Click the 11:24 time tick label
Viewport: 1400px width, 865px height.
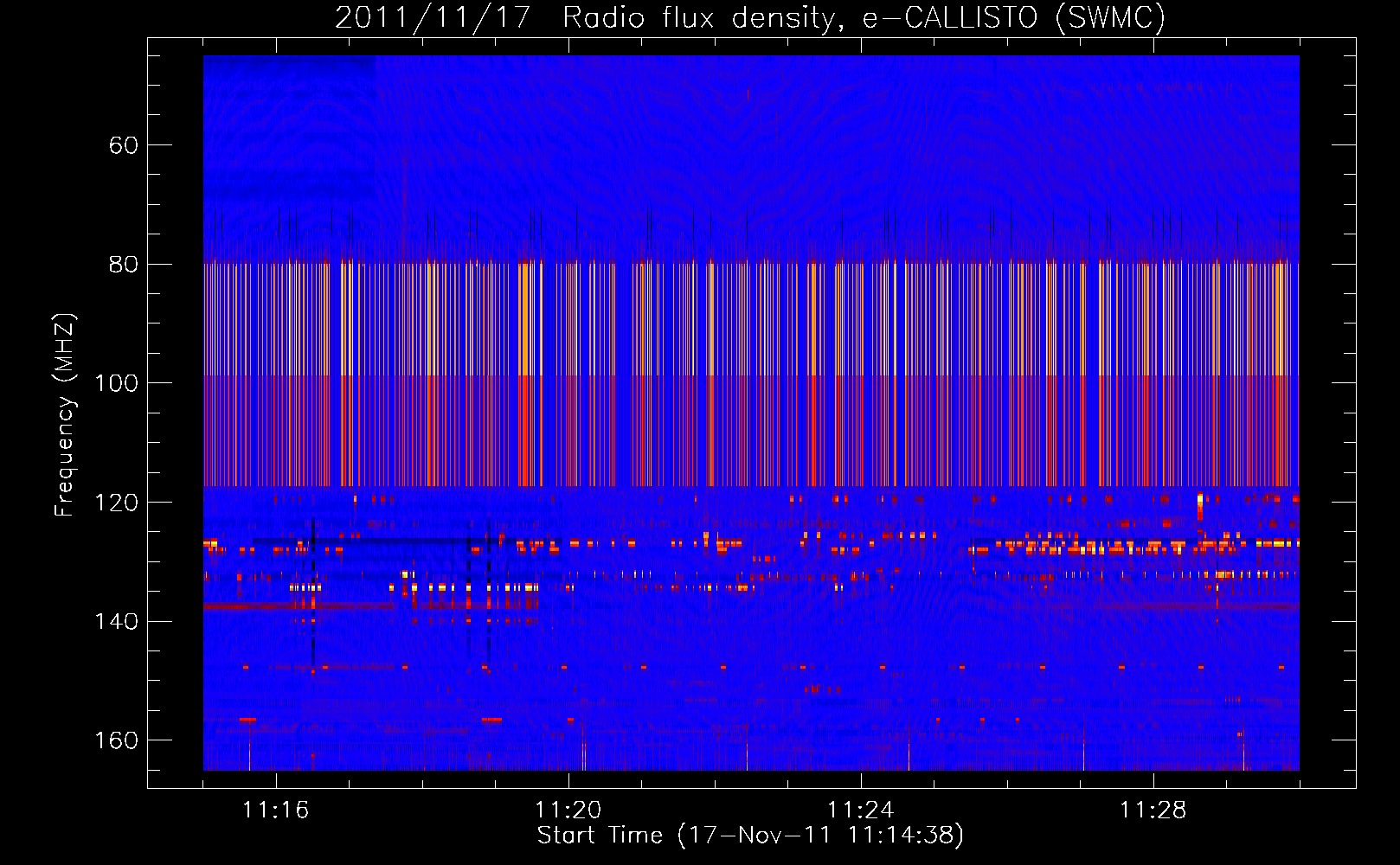click(860, 811)
